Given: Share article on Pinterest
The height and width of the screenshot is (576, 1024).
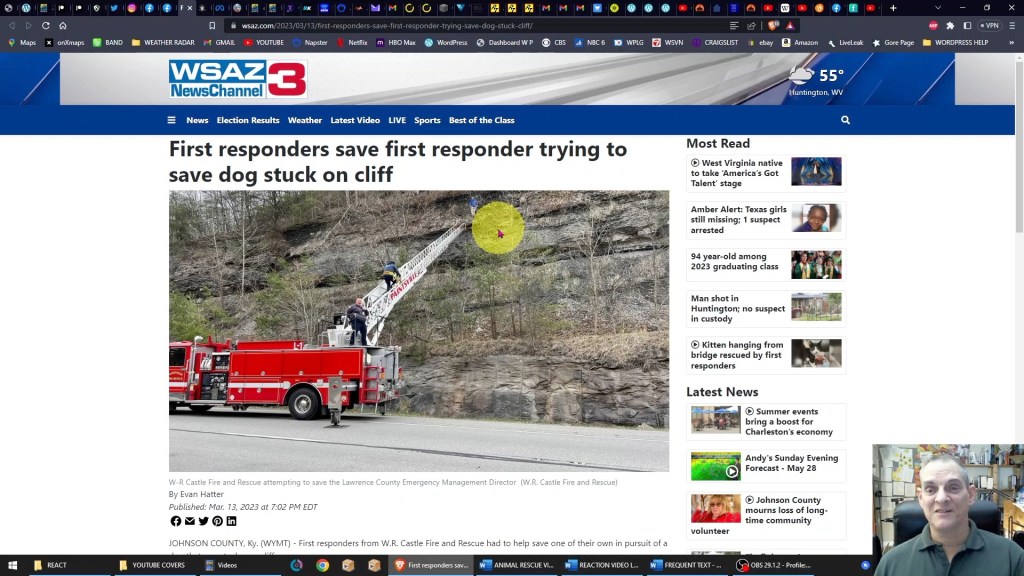Looking at the screenshot, I should click(x=217, y=521).
